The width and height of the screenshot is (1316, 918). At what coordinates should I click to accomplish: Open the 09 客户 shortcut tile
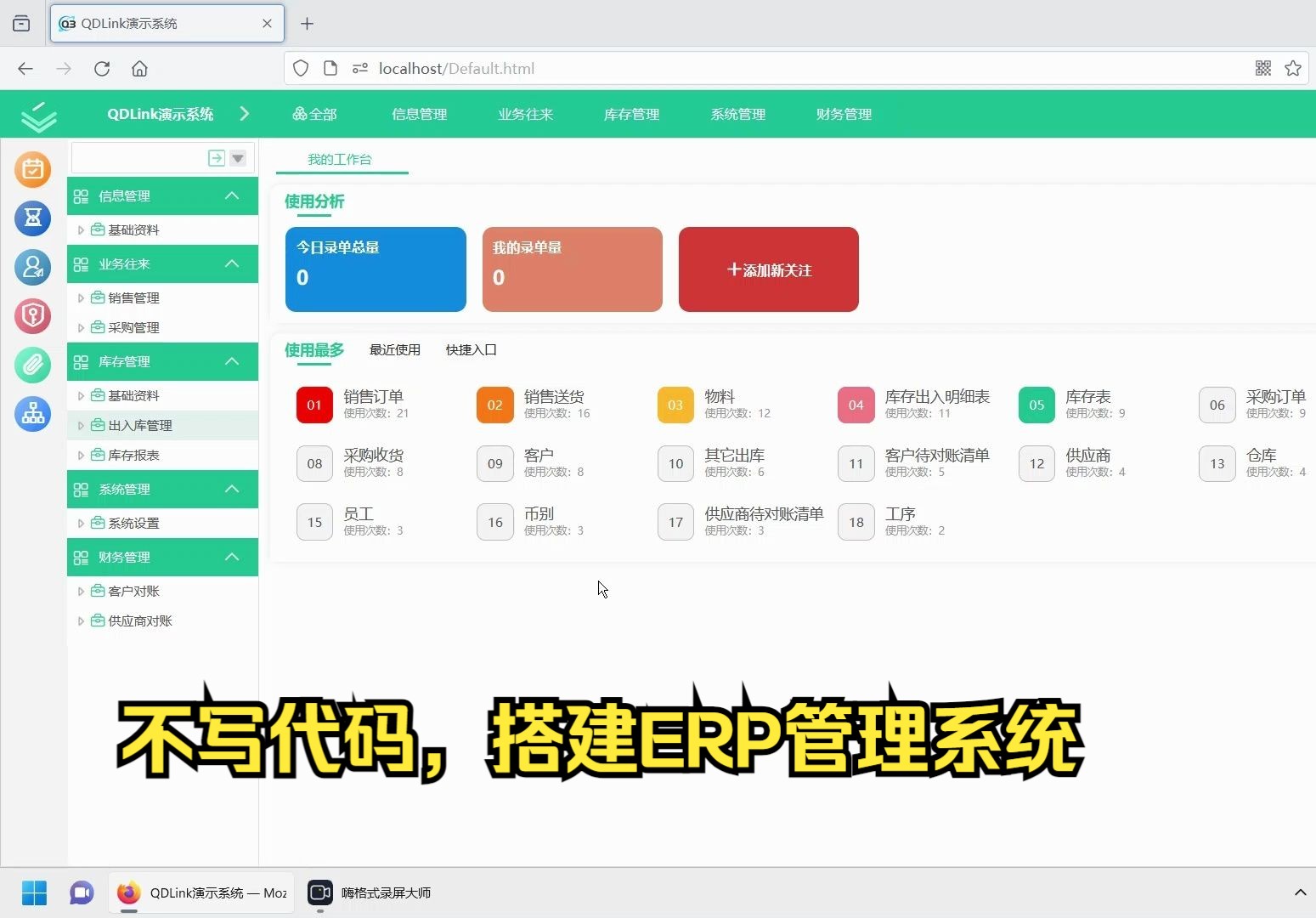point(531,463)
